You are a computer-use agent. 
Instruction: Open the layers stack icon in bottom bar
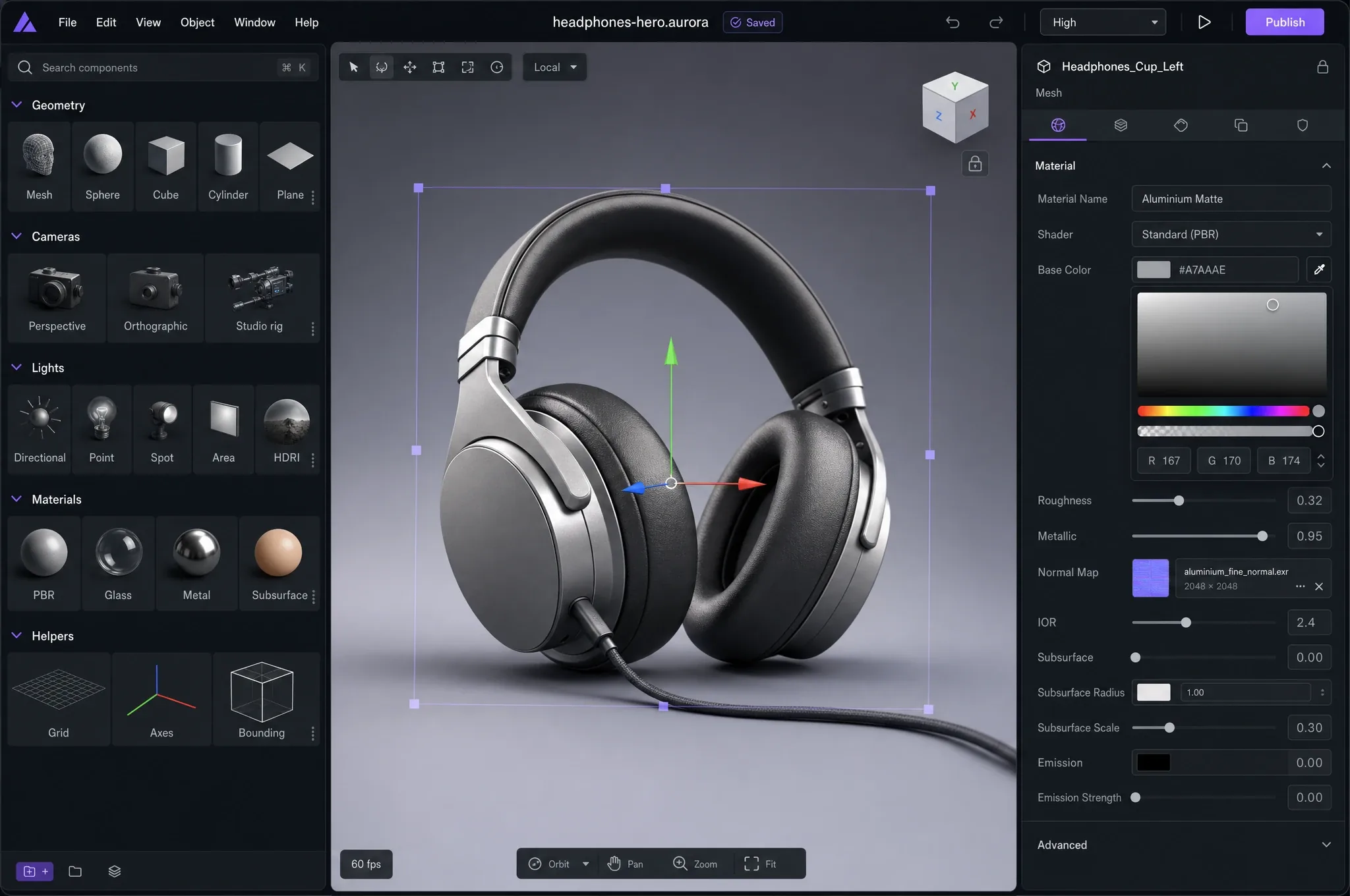tap(115, 872)
